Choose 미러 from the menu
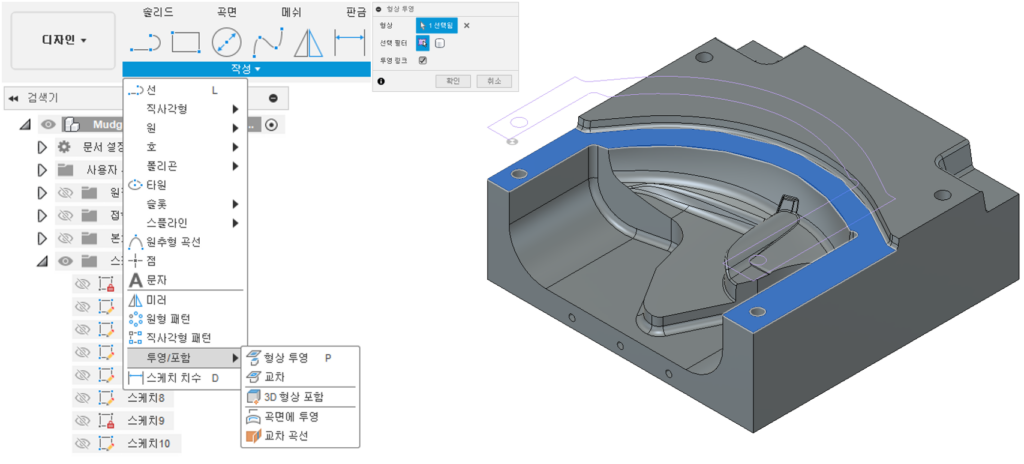 tap(185, 301)
